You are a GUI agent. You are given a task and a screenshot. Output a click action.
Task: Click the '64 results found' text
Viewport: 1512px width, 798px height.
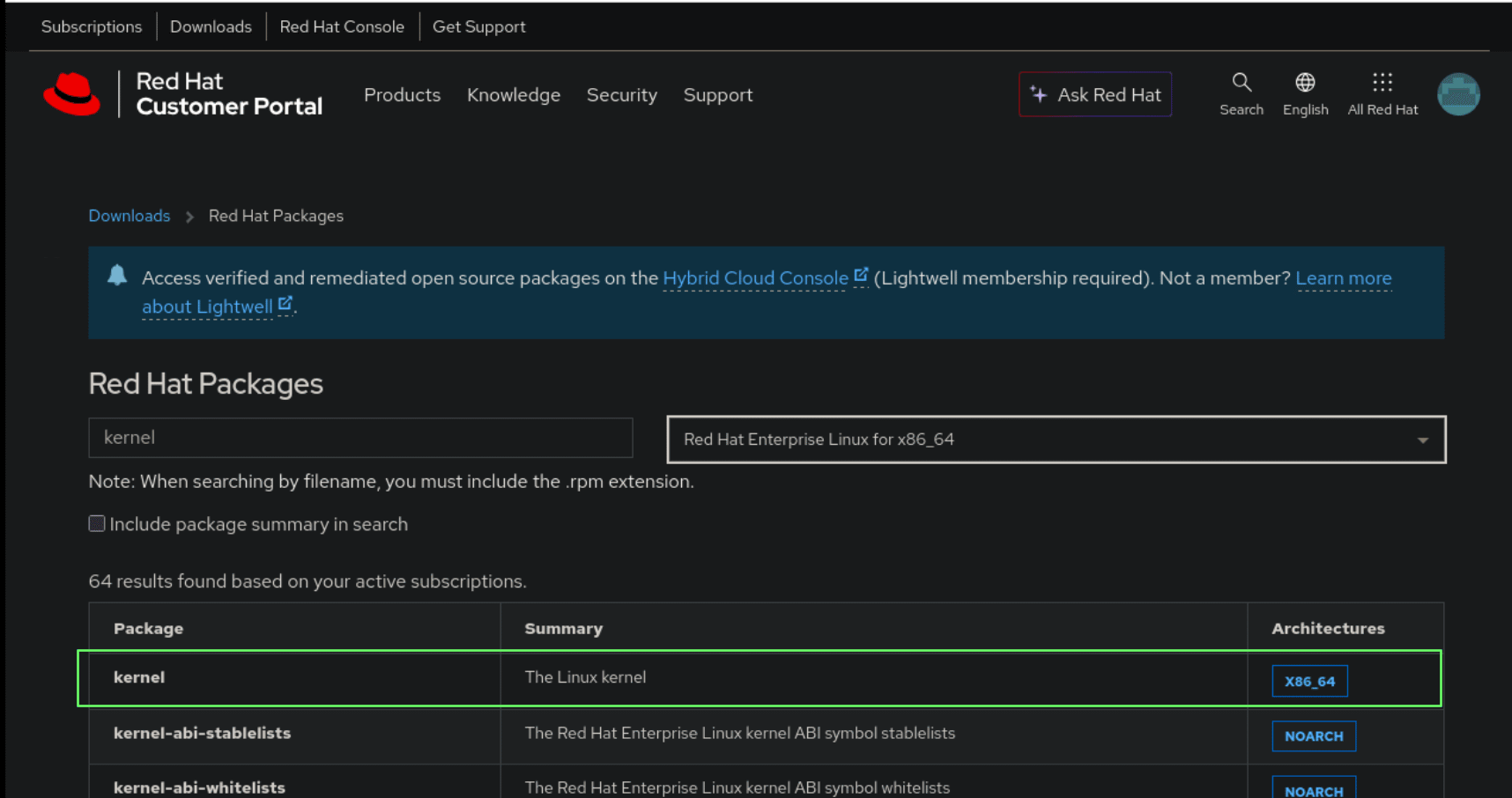click(308, 581)
